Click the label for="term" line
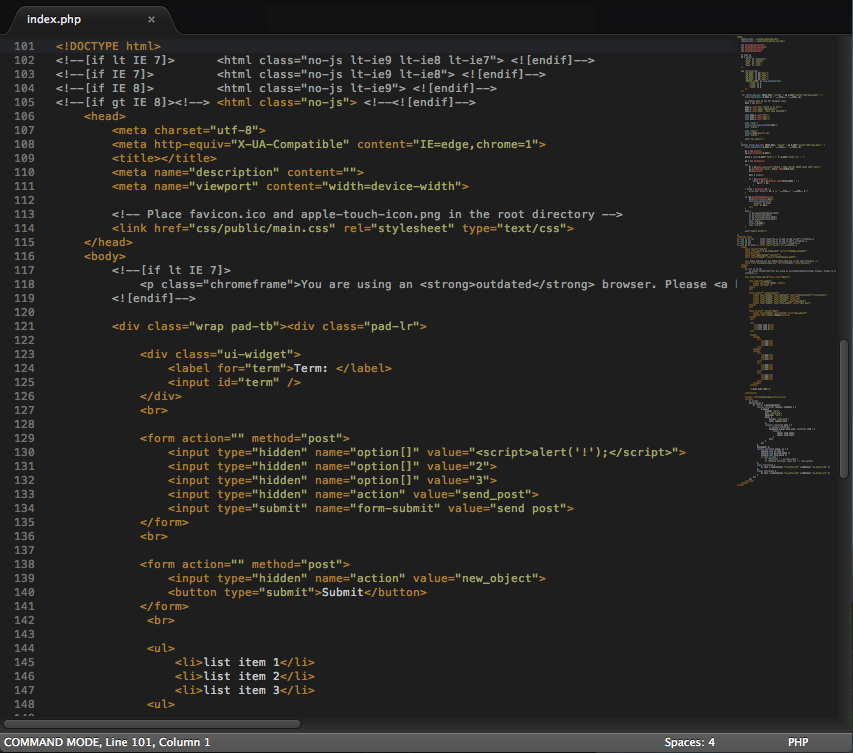 pos(280,368)
